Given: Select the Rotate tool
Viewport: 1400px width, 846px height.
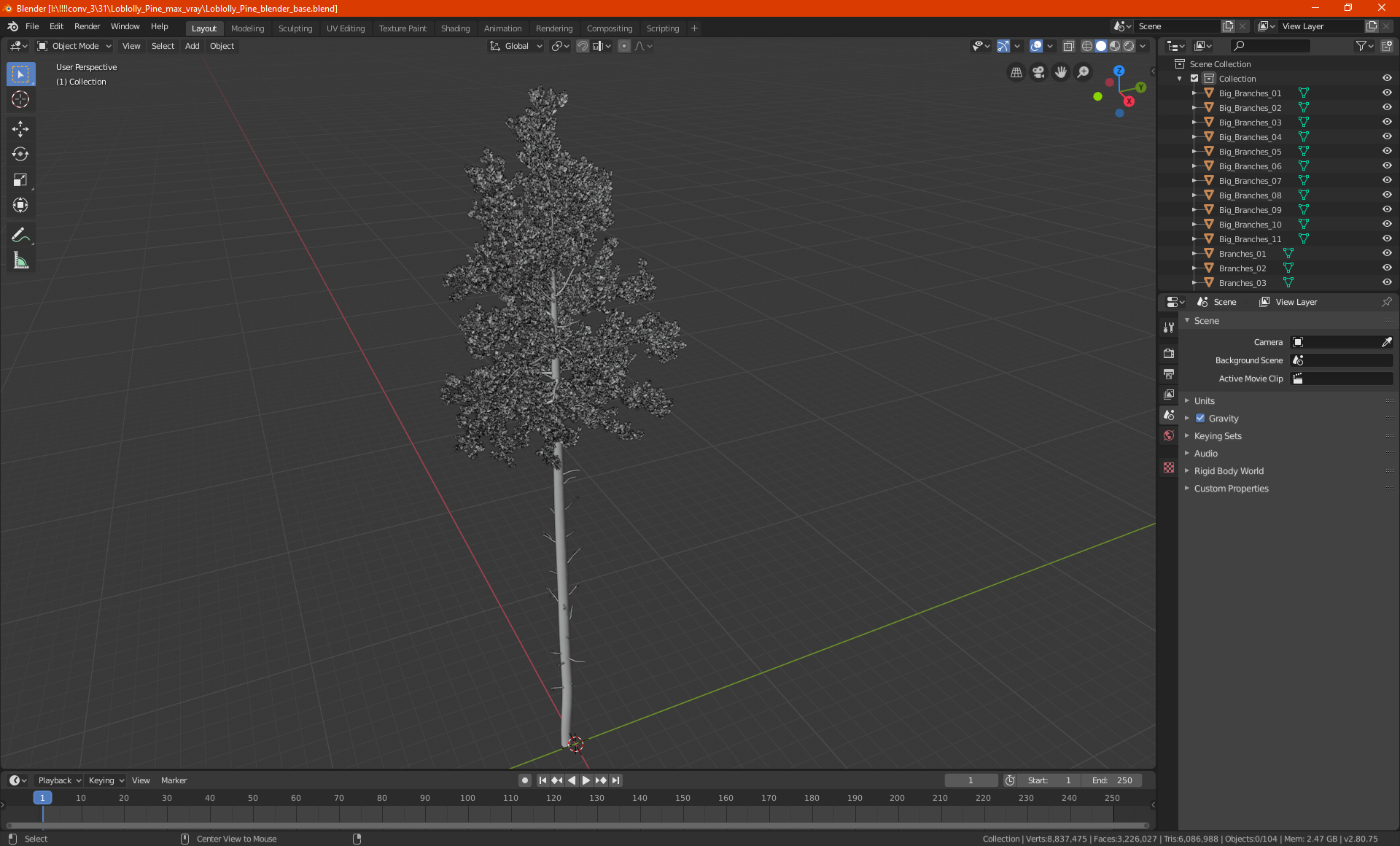Looking at the screenshot, I should pyautogui.click(x=20, y=154).
